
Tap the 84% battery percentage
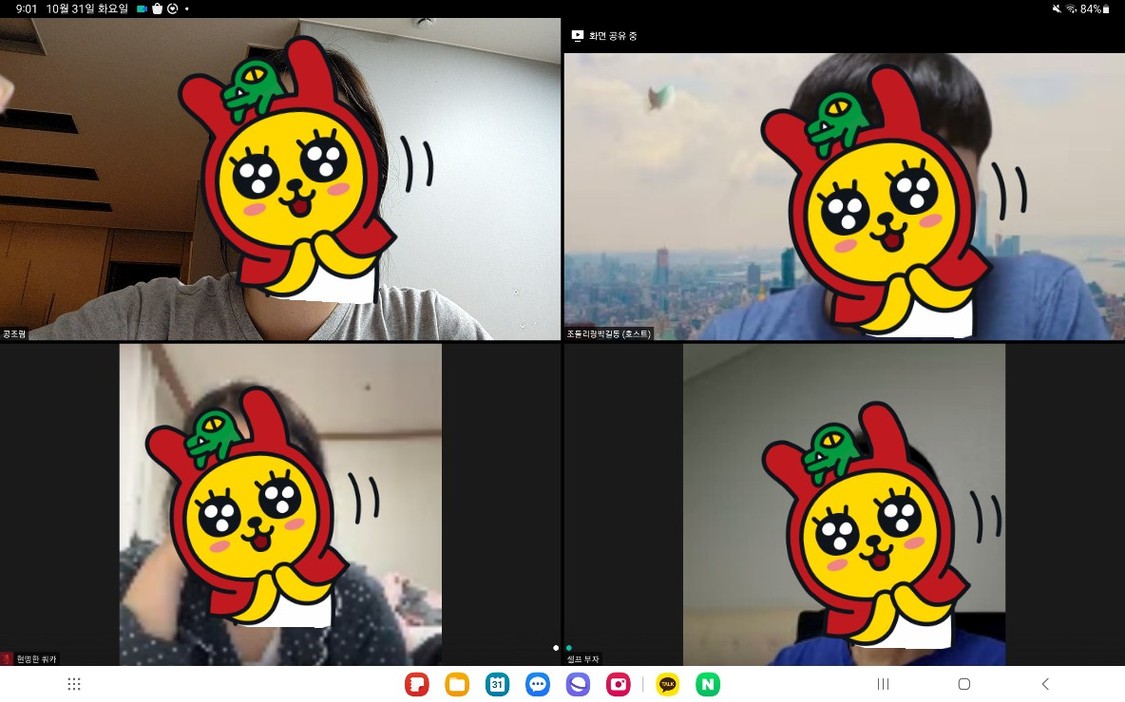pyautogui.click(x=1091, y=9)
